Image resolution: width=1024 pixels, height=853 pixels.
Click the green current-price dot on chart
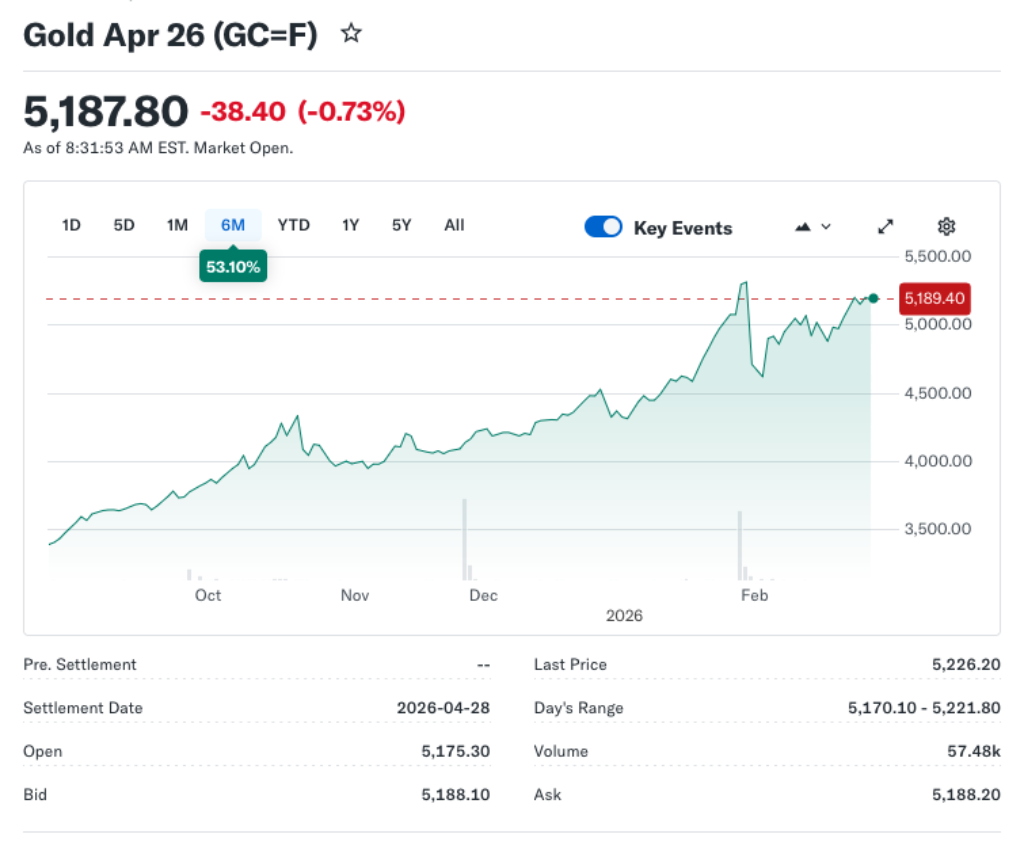click(x=872, y=298)
